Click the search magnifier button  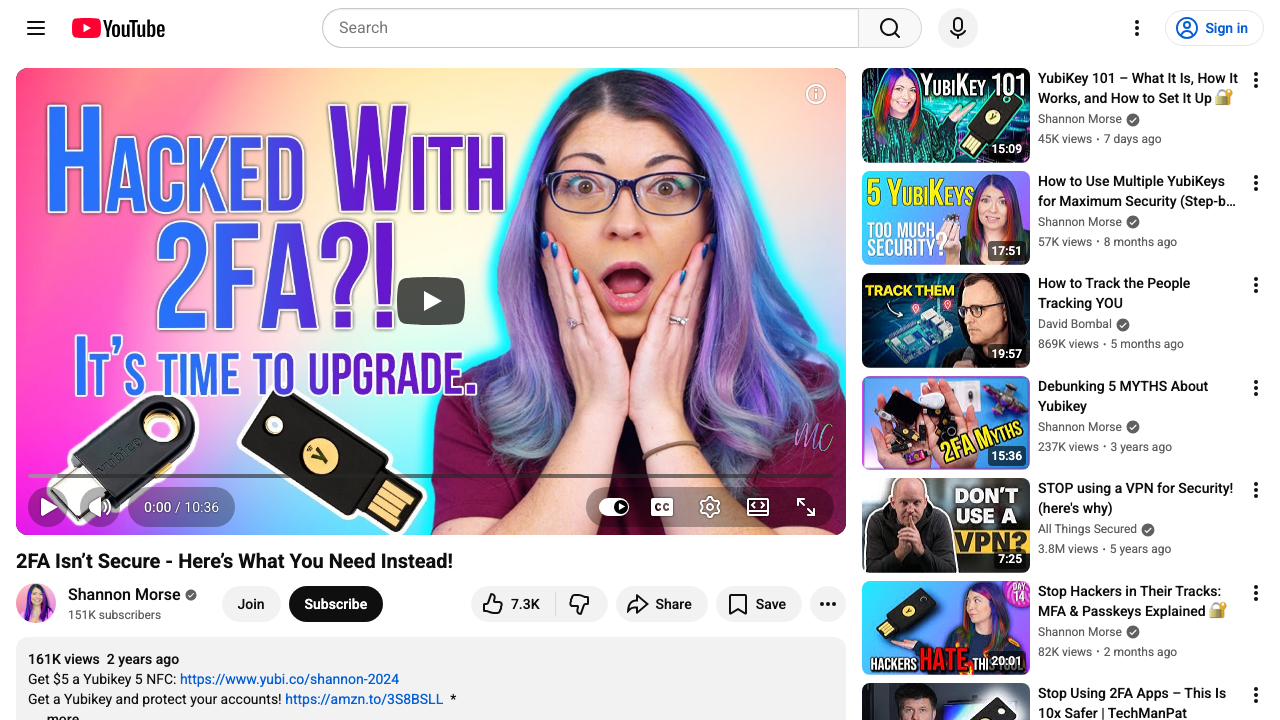[890, 28]
